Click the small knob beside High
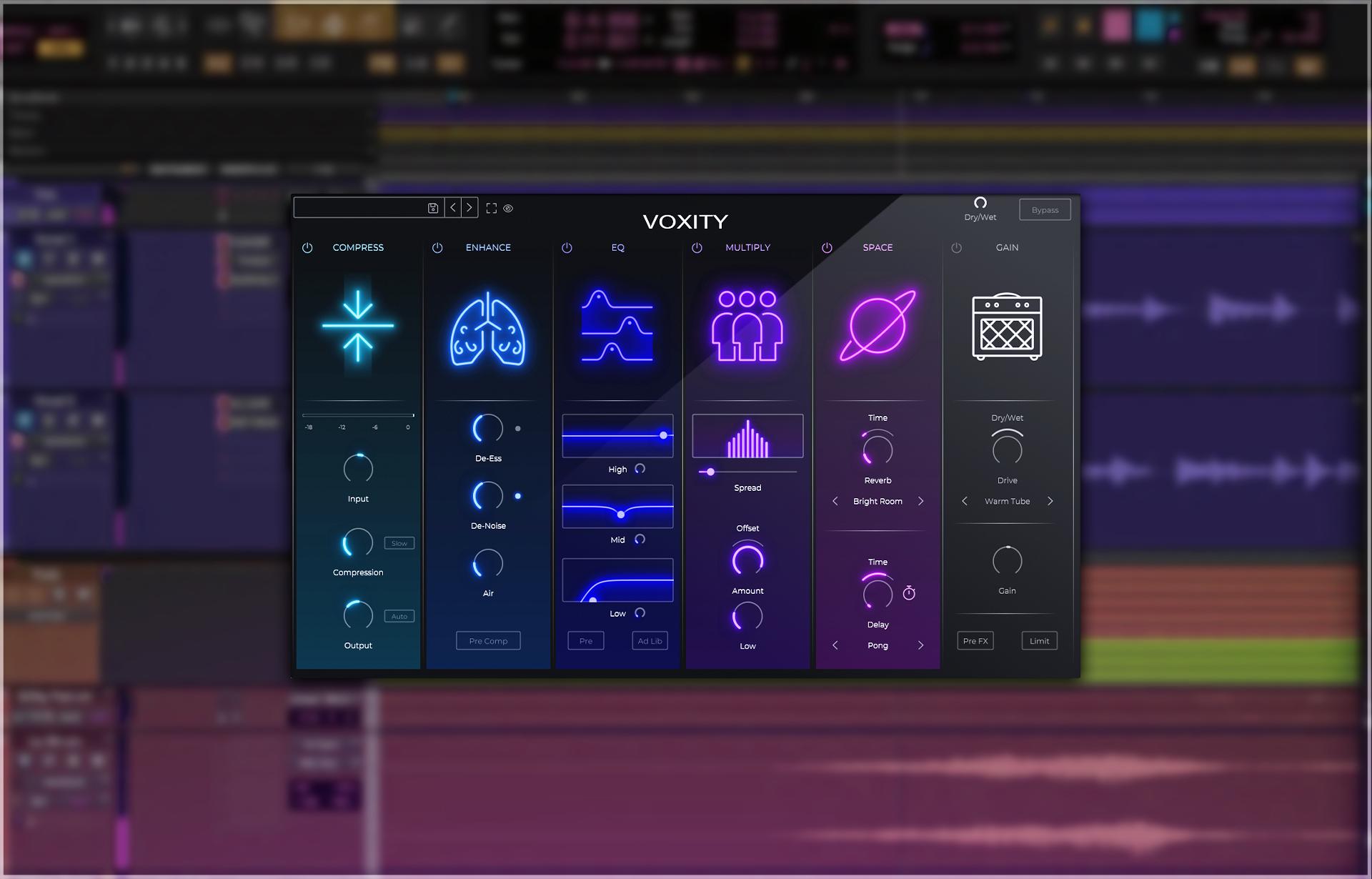The image size is (1372, 879). coord(640,469)
